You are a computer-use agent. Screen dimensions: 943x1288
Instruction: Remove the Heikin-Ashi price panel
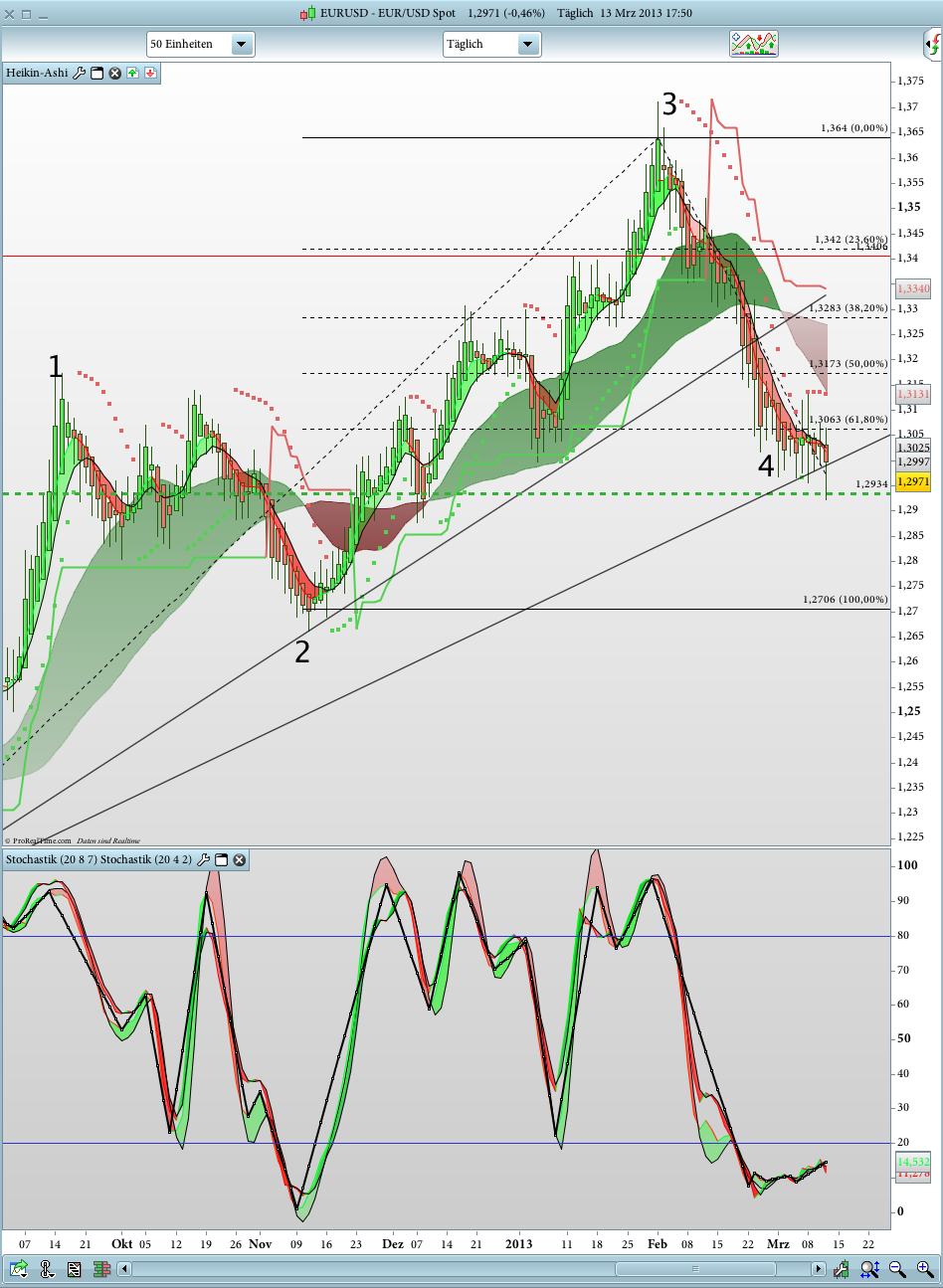click(x=114, y=73)
